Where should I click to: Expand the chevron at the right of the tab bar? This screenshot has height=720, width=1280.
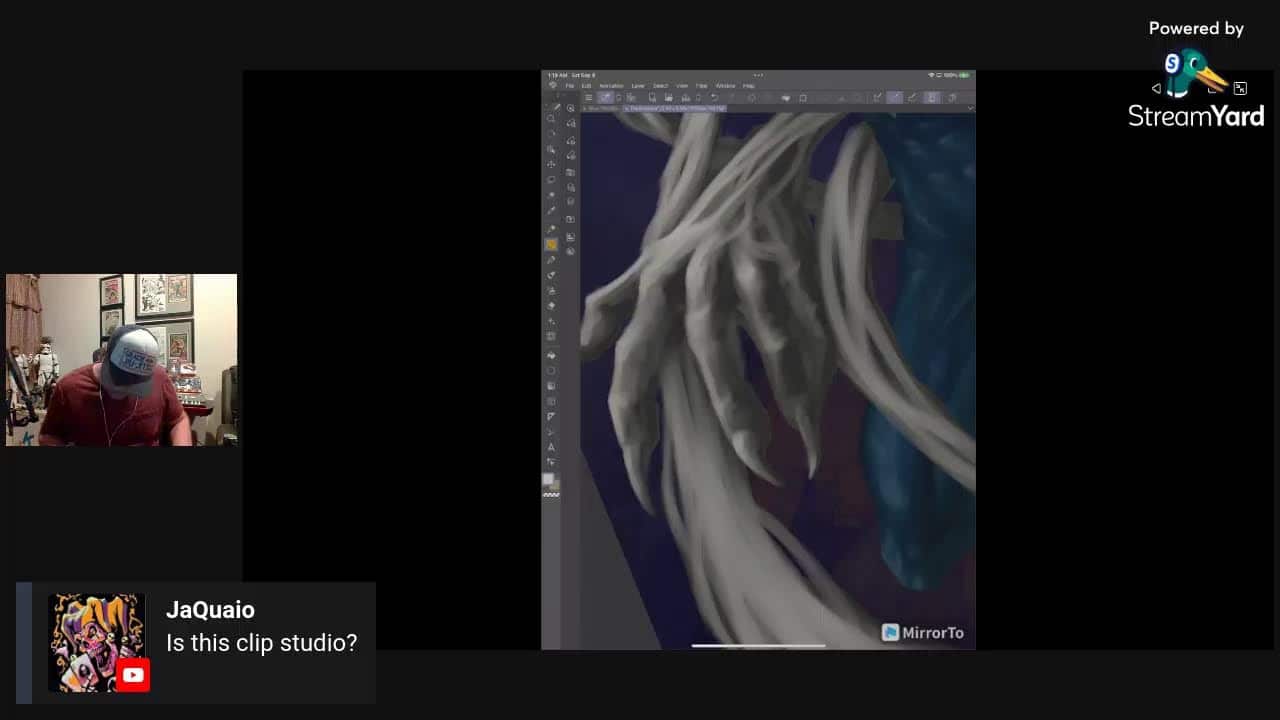click(x=969, y=108)
